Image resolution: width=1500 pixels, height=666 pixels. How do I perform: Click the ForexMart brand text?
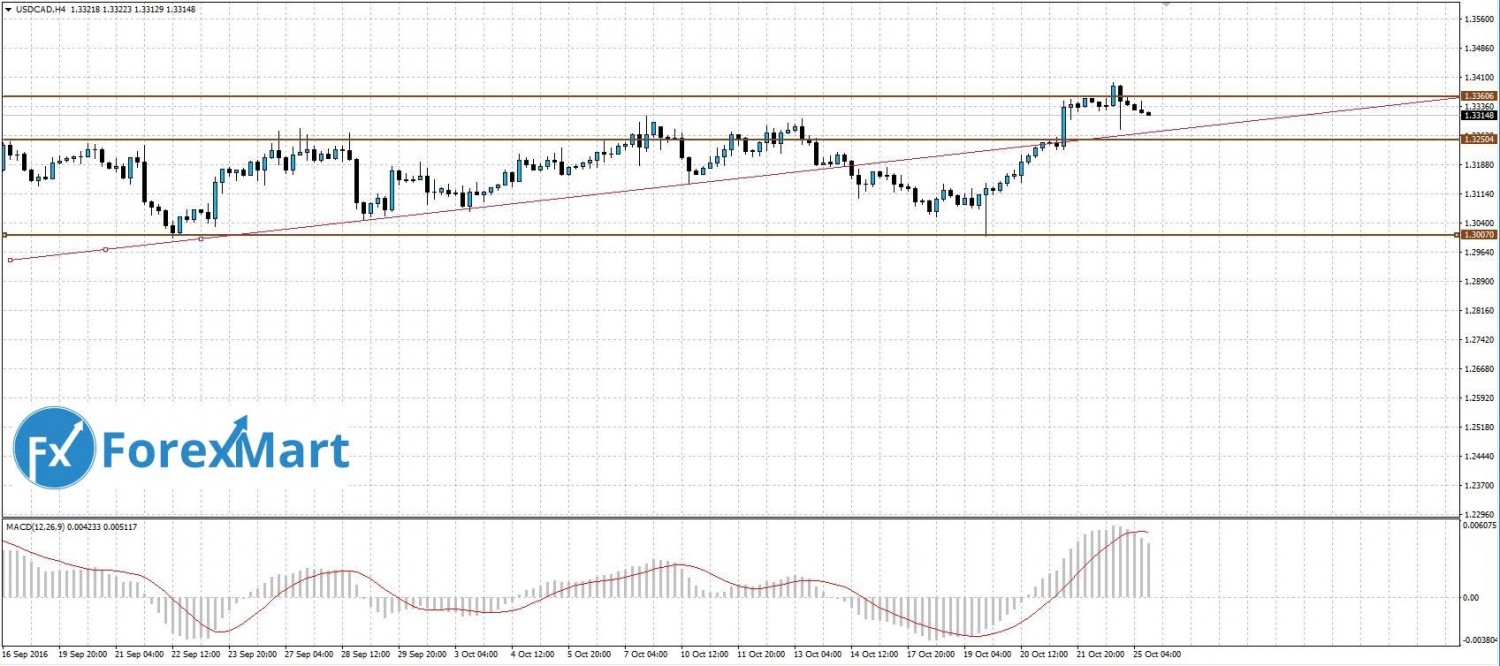click(225, 450)
